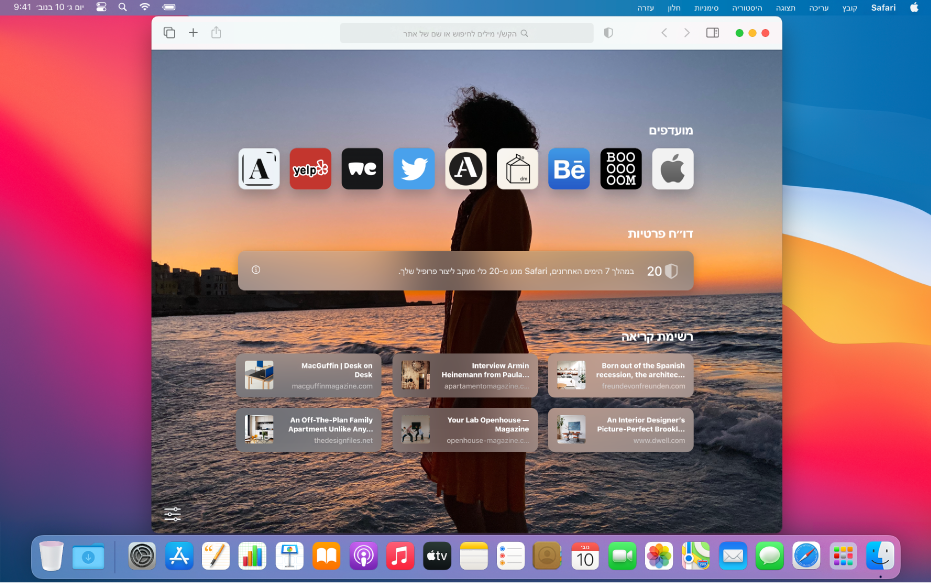Screen dimensions: 931x583
Task: Open the start page customization settings
Action: 173,514
